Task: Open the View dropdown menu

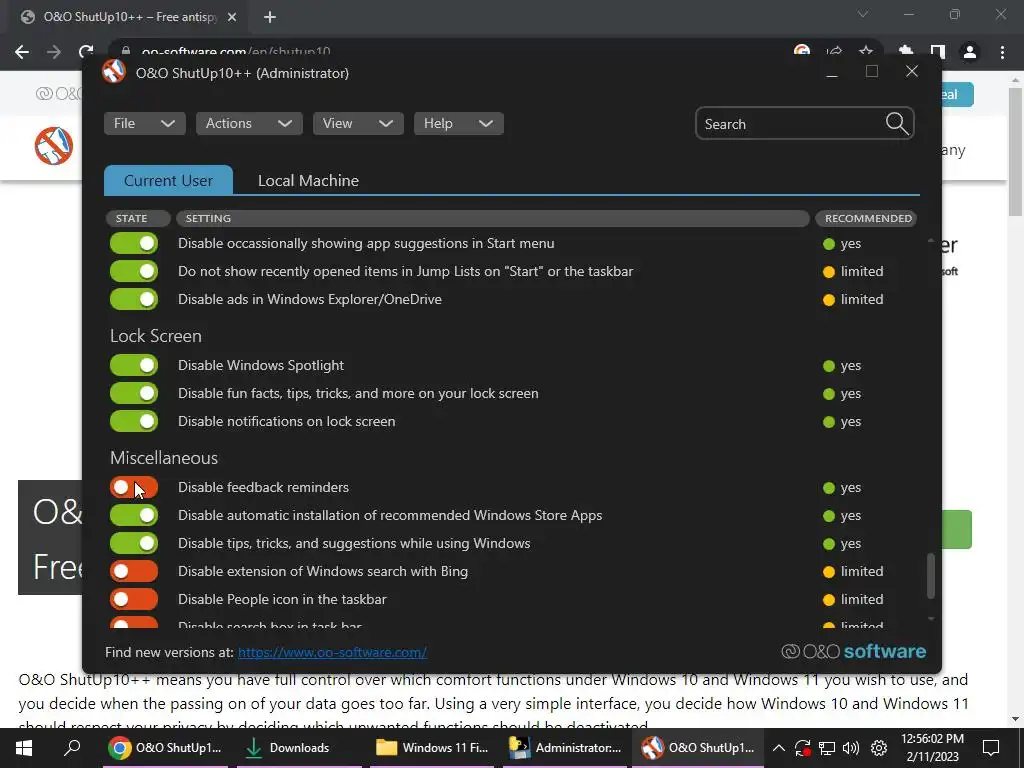Action: [358, 123]
